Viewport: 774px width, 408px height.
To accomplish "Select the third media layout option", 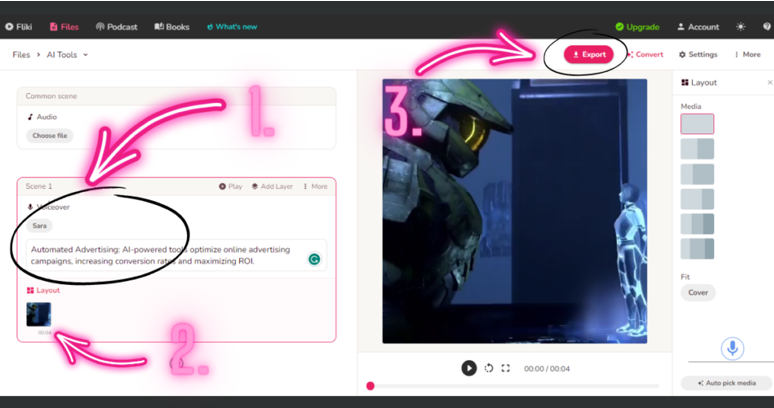I will click(697, 174).
